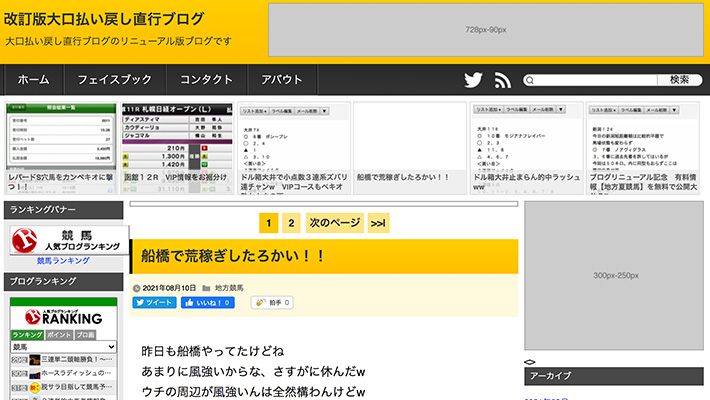This screenshot has height=400, width=710.
Task: Select the ブロ画 tab in ranking widget
Action: click(x=86, y=334)
